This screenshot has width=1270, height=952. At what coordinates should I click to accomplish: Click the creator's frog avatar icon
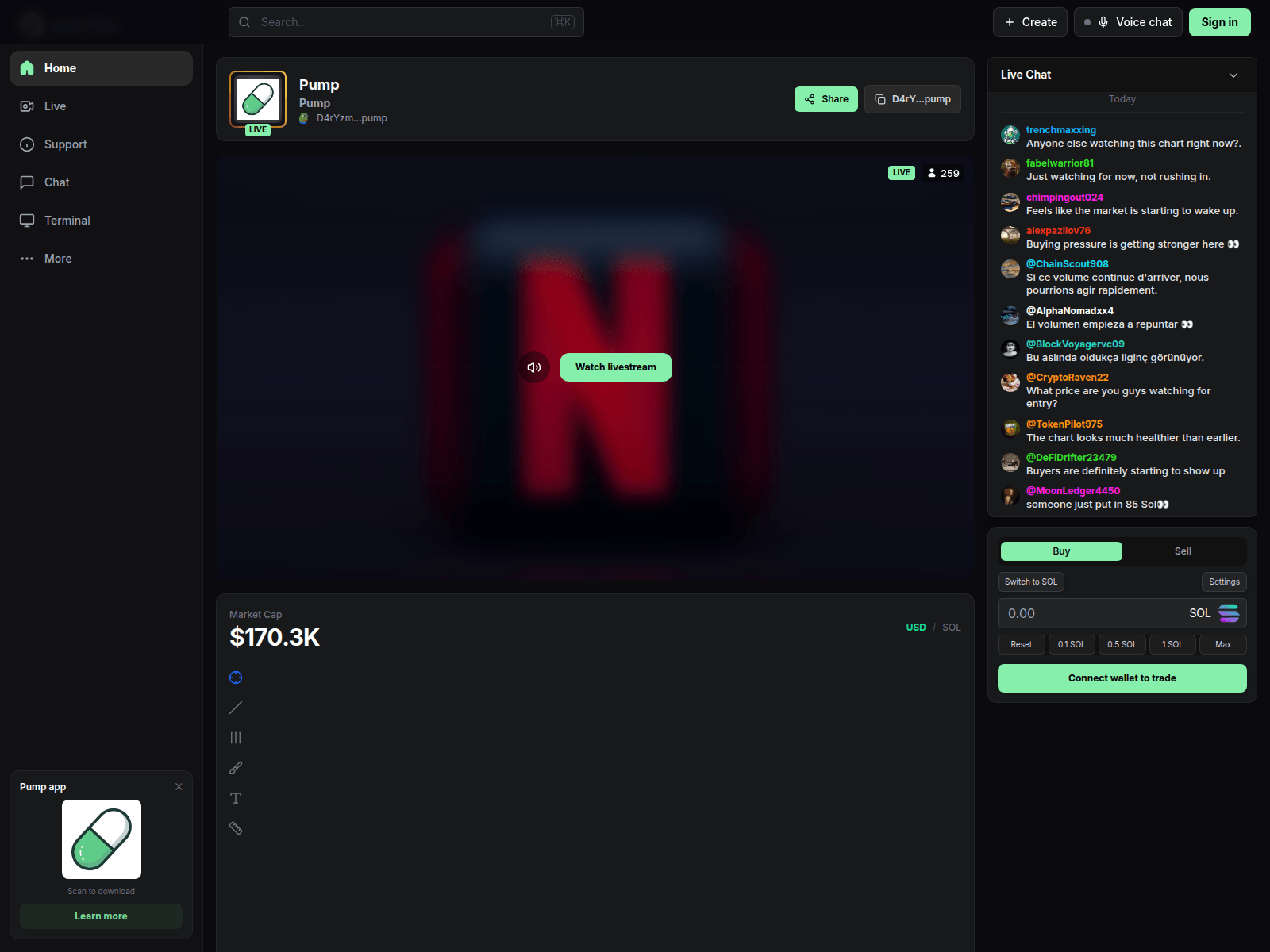click(x=304, y=118)
